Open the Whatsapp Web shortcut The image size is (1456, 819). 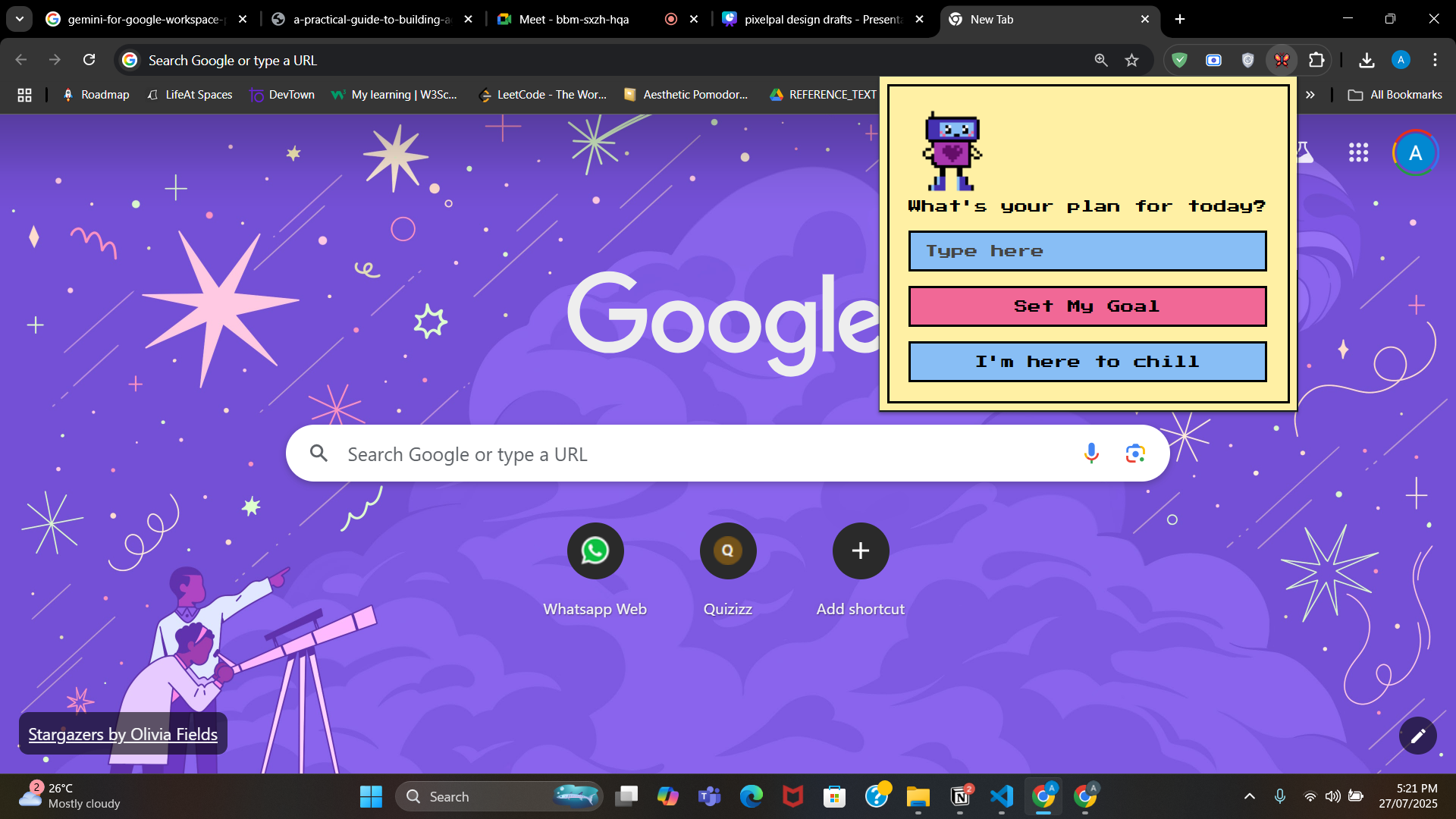tap(595, 551)
